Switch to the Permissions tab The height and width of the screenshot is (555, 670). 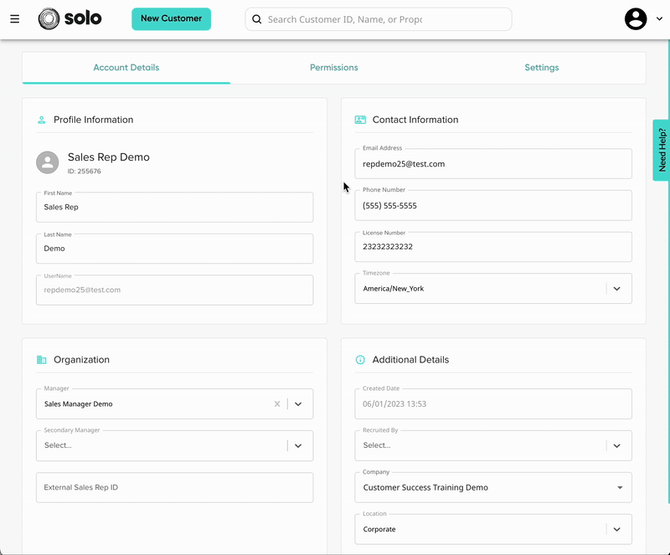click(x=334, y=68)
